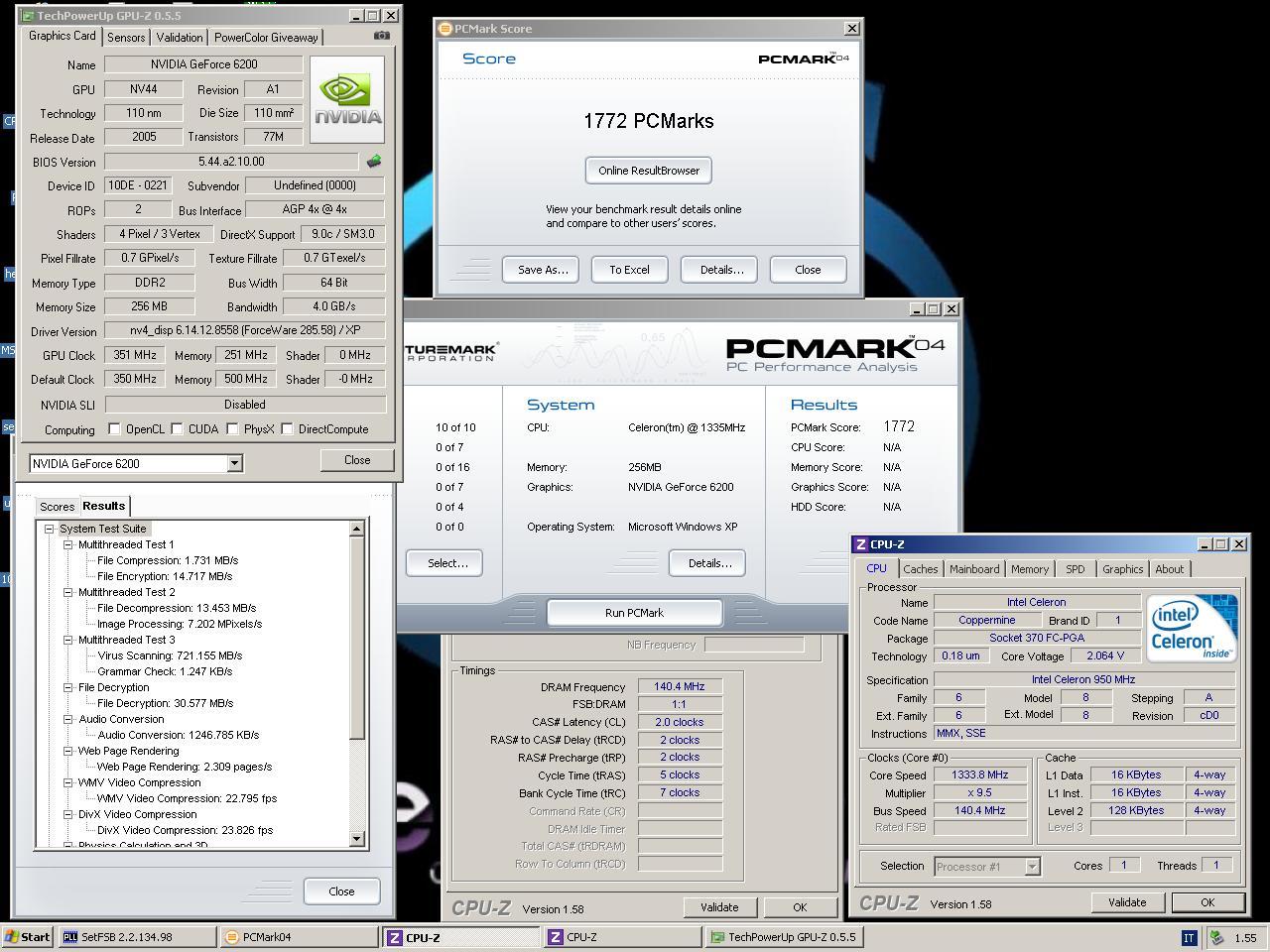Image resolution: width=1270 pixels, height=952 pixels.
Task: Switch to the Sensors tab in GPU-Z
Action: 126,38
